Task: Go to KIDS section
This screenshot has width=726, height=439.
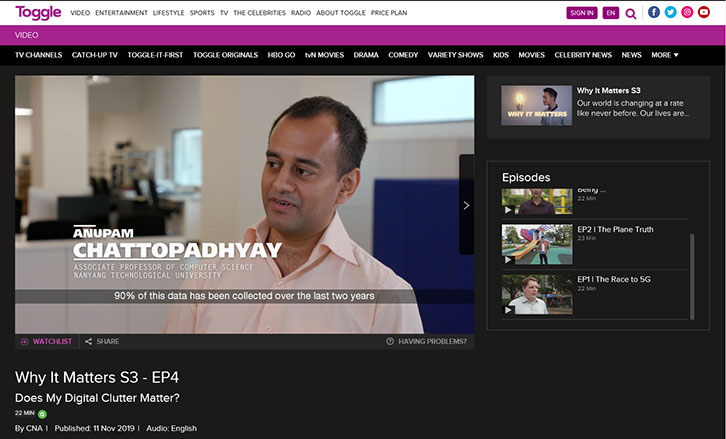Action: (x=501, y=55)
